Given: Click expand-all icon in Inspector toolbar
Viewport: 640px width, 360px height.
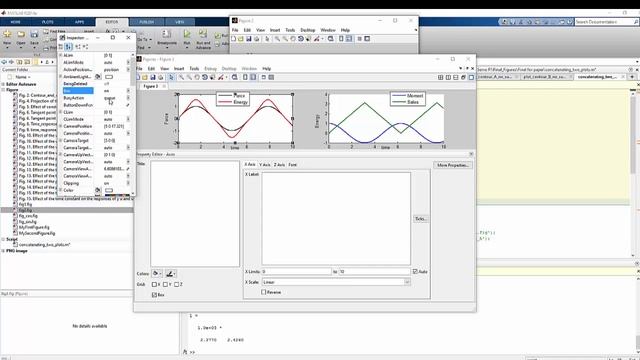Looking at the screenshot, I should click(x=78, y=47).
